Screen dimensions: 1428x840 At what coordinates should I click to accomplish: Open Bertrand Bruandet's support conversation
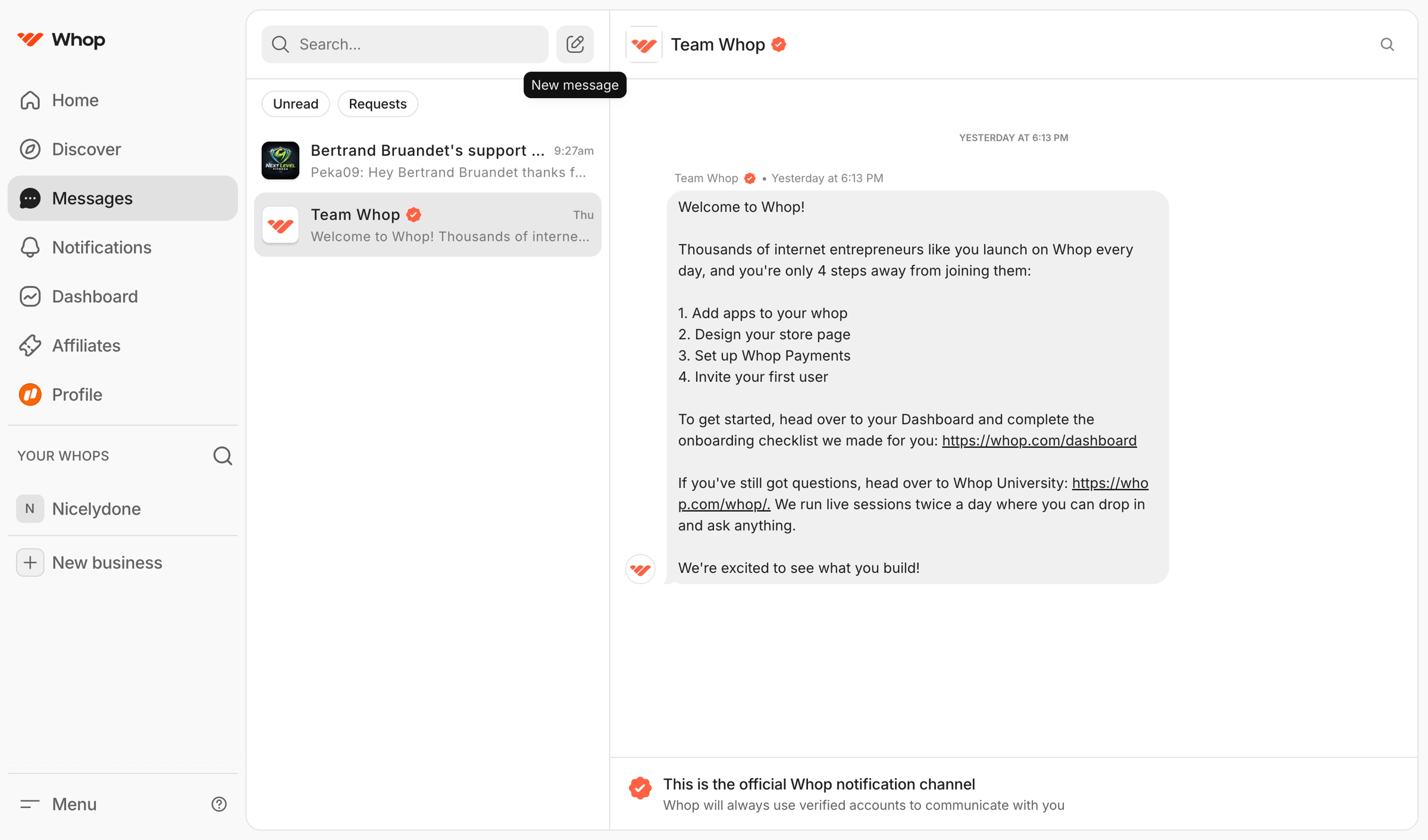428,161
